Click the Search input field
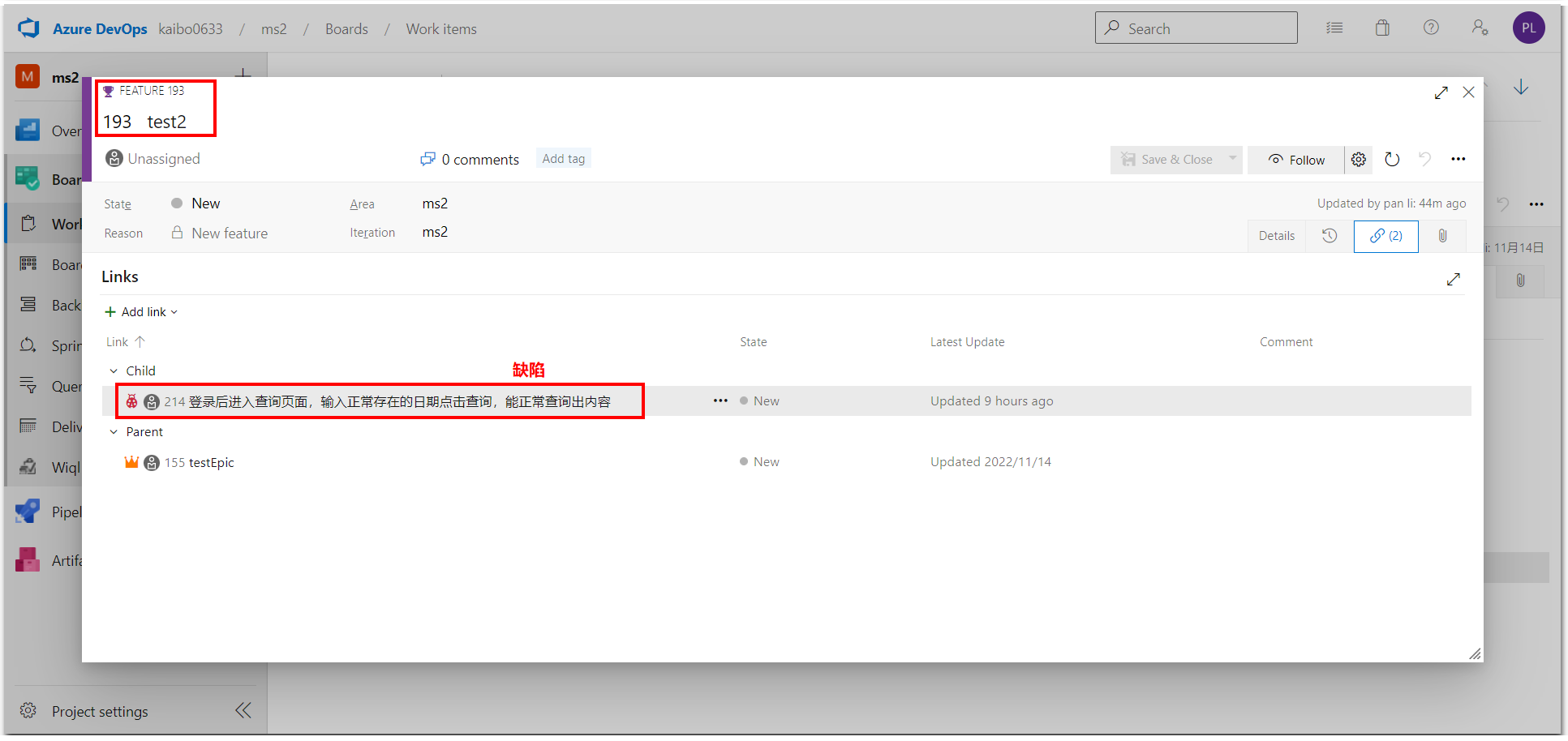The width and height of the screenshot is (1568, 741). pyautogui.click(x=1196, y=28)
